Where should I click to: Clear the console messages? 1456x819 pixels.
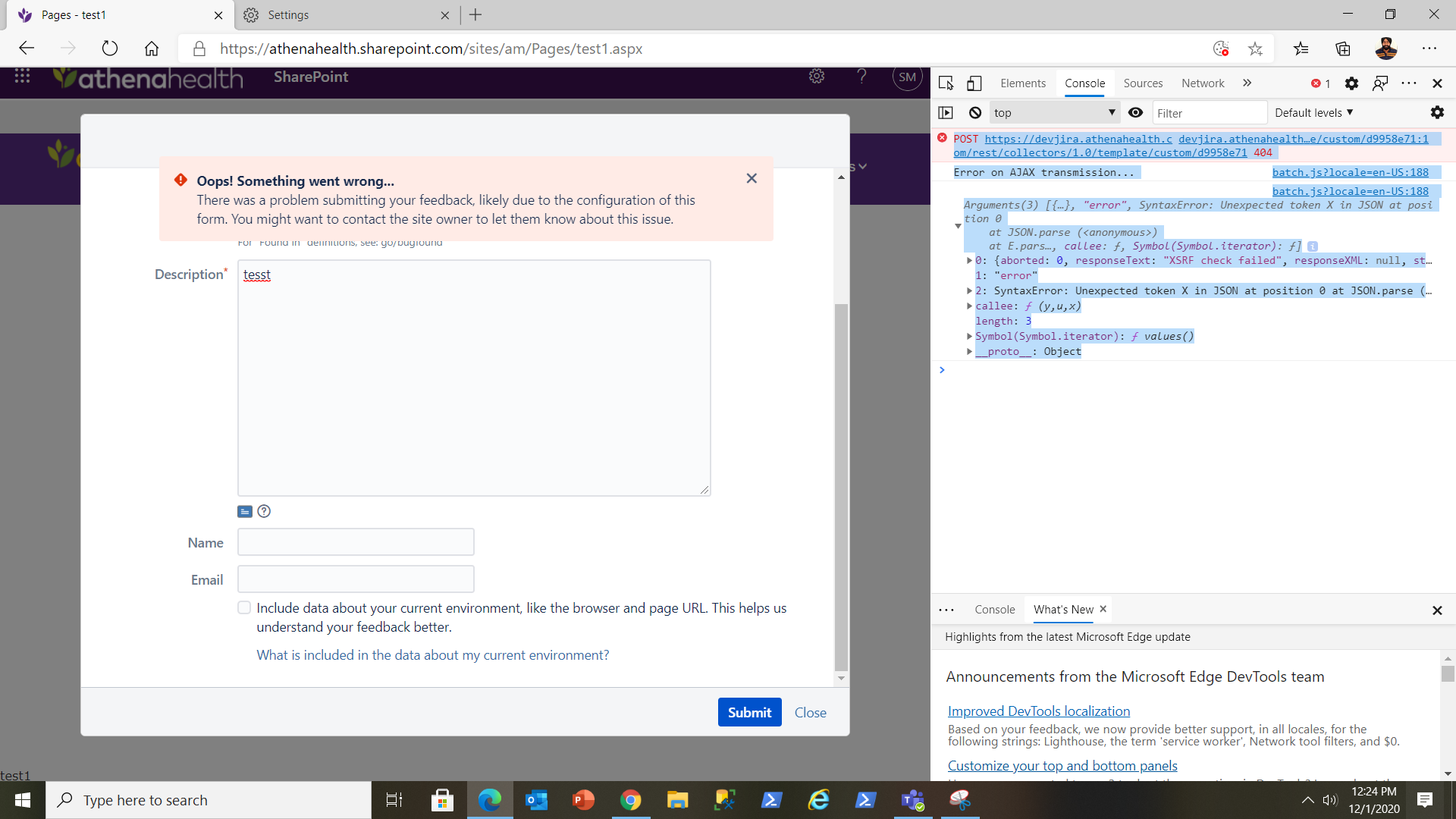(974, 112)
